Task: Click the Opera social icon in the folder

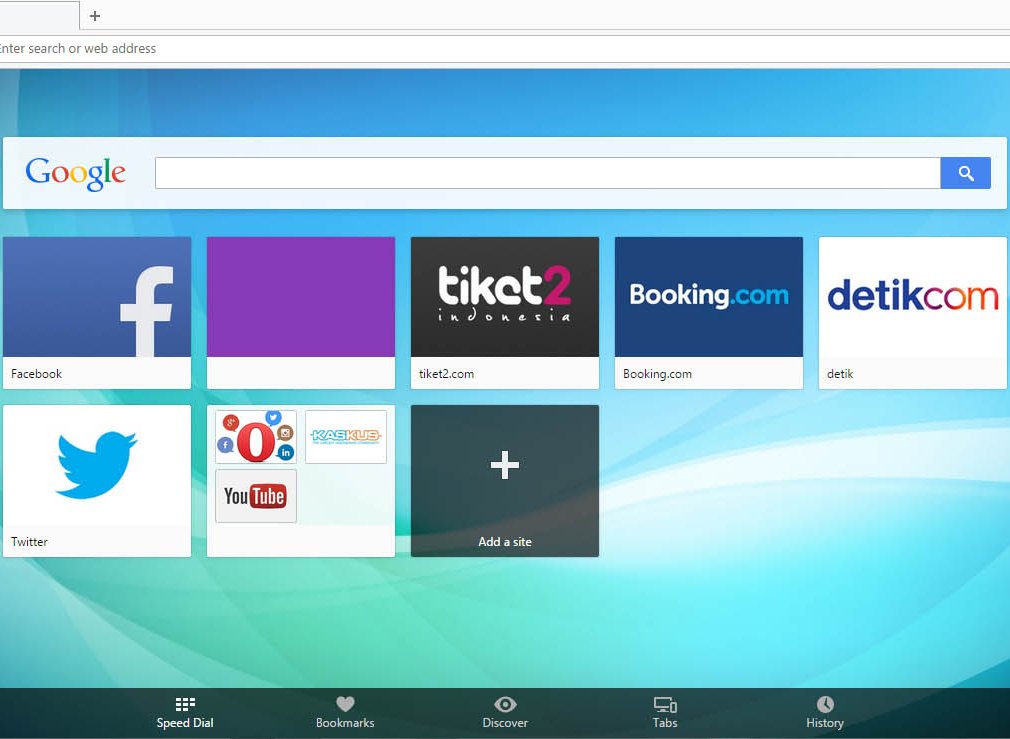Action: (x=256, y=437)
